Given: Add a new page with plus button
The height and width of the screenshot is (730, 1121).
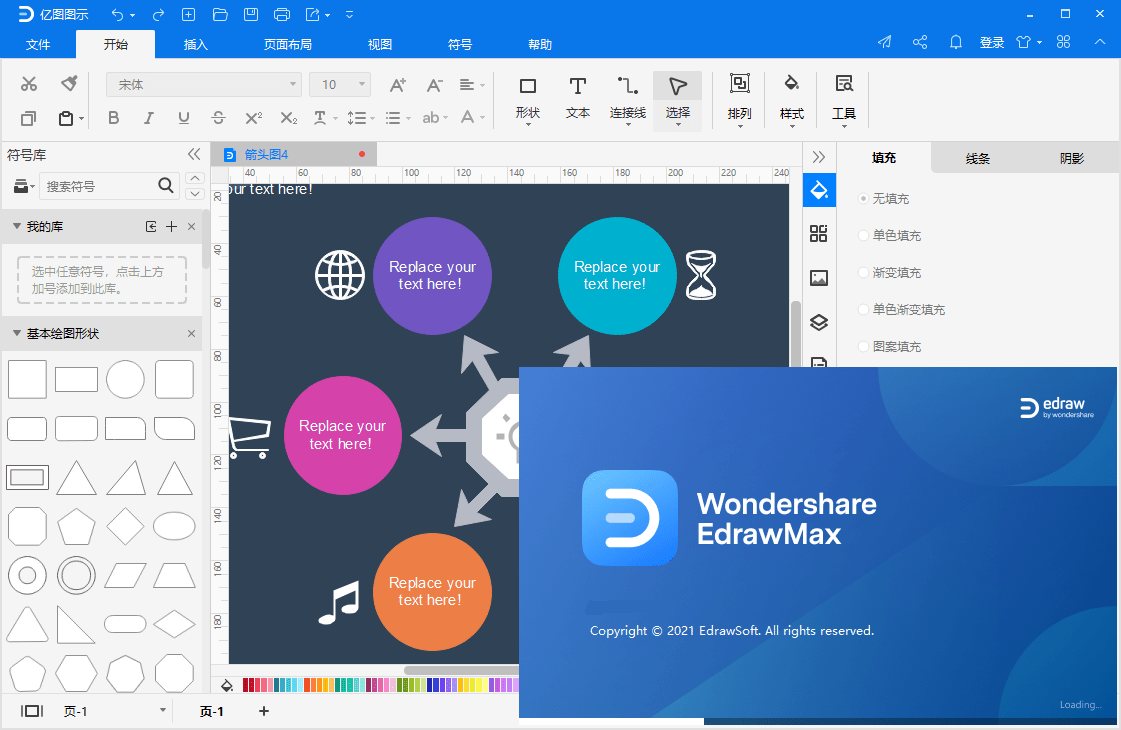Looking at the screenshot, I should 264,711.
